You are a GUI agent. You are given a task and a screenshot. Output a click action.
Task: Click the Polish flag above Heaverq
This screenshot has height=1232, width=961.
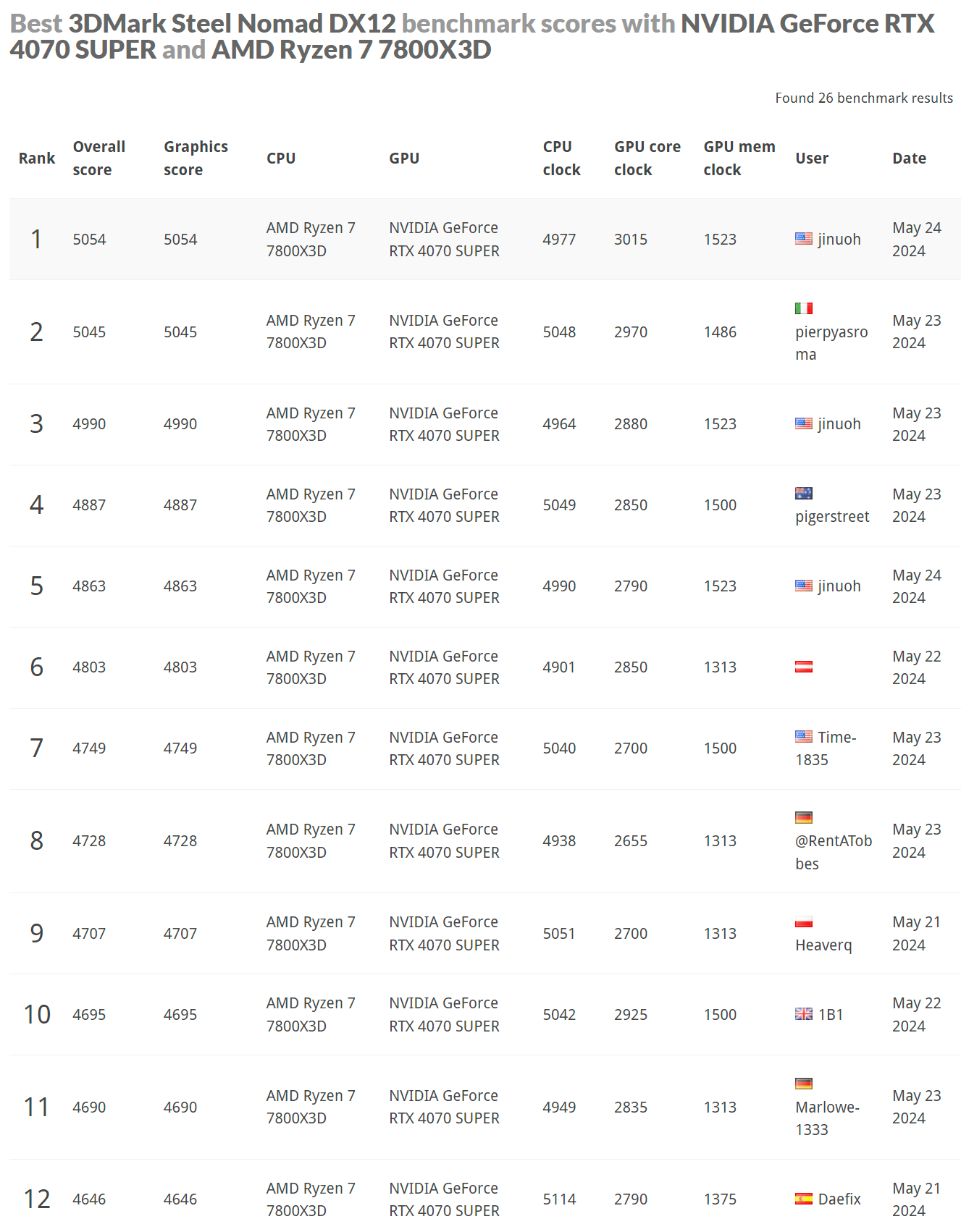tap(803, 922)
